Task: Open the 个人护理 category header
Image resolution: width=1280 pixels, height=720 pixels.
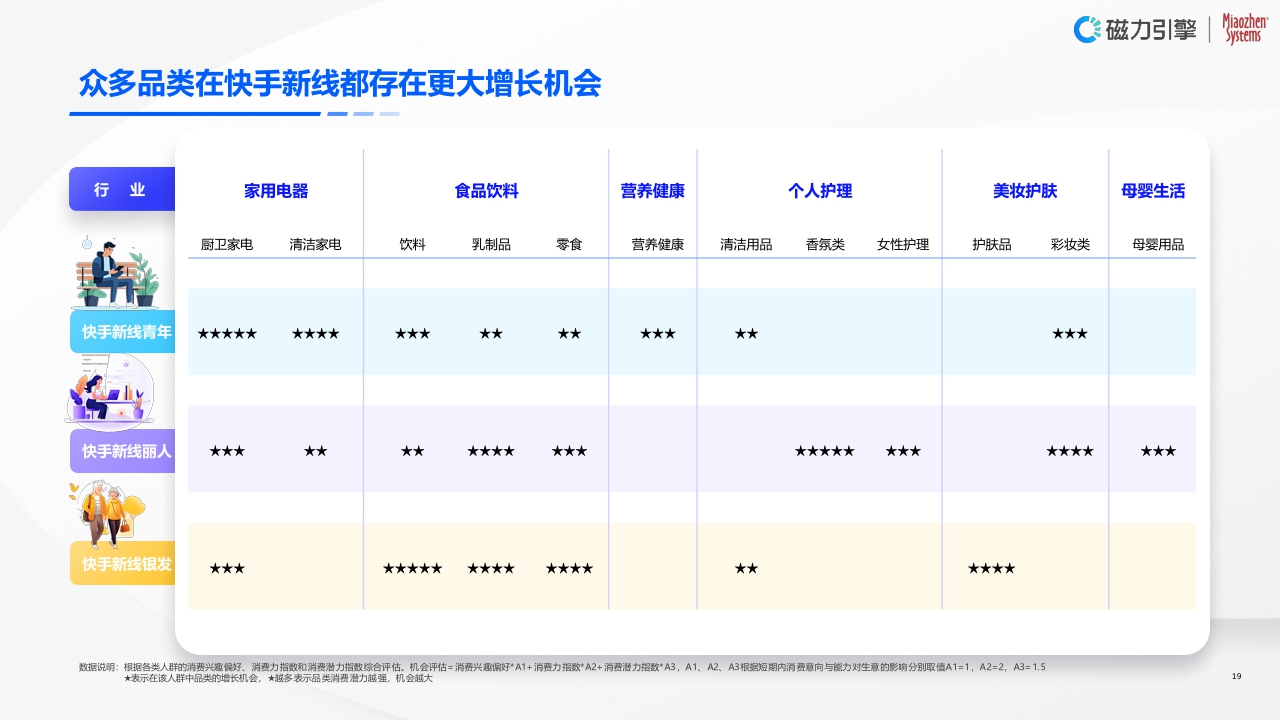Action: pos(823,191)
